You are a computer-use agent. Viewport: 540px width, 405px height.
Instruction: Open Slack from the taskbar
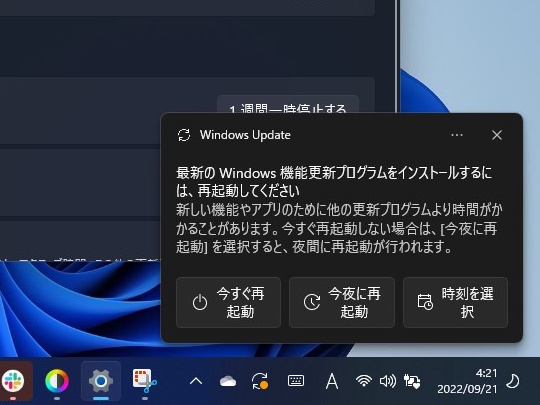(x=13, y=381)
